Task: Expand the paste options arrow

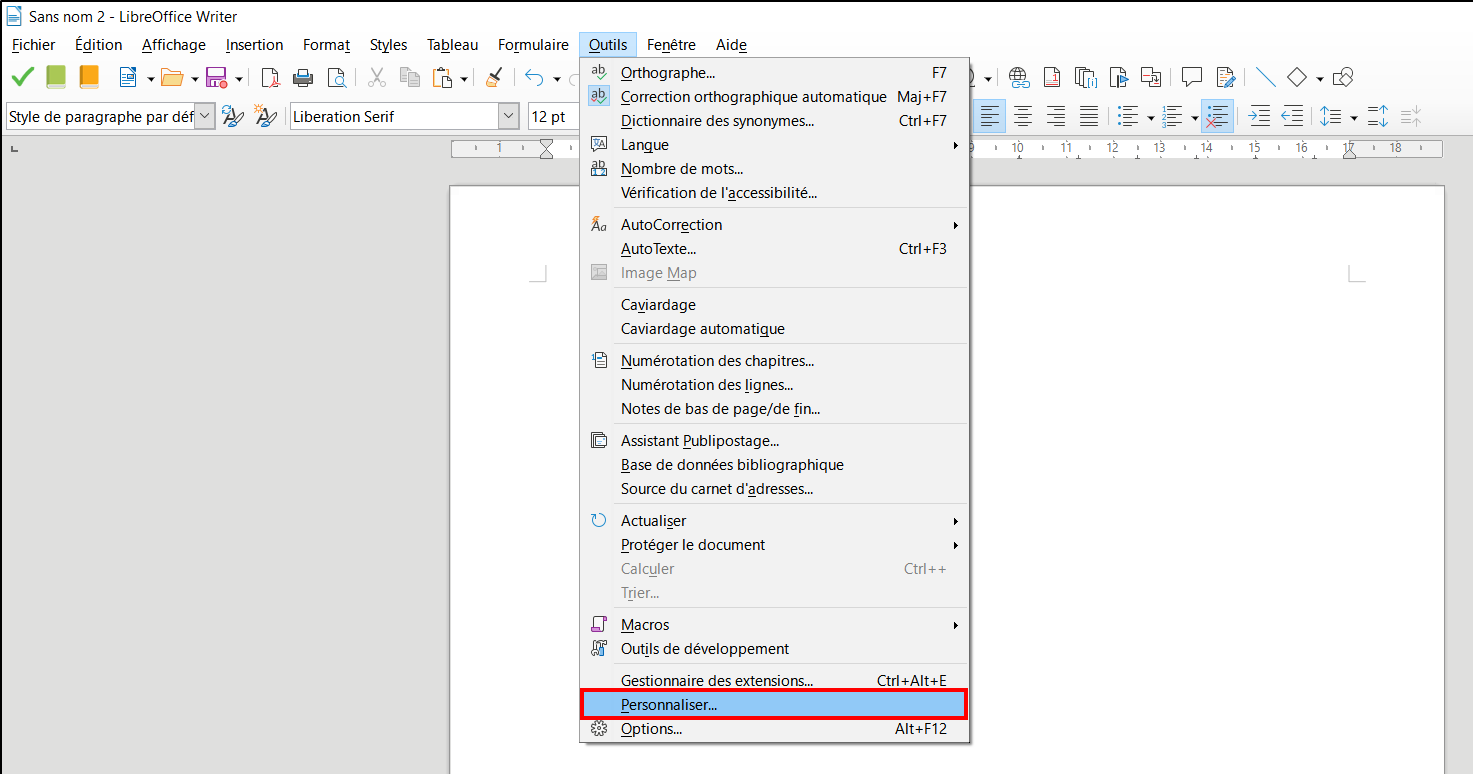Action: (465, 78)
